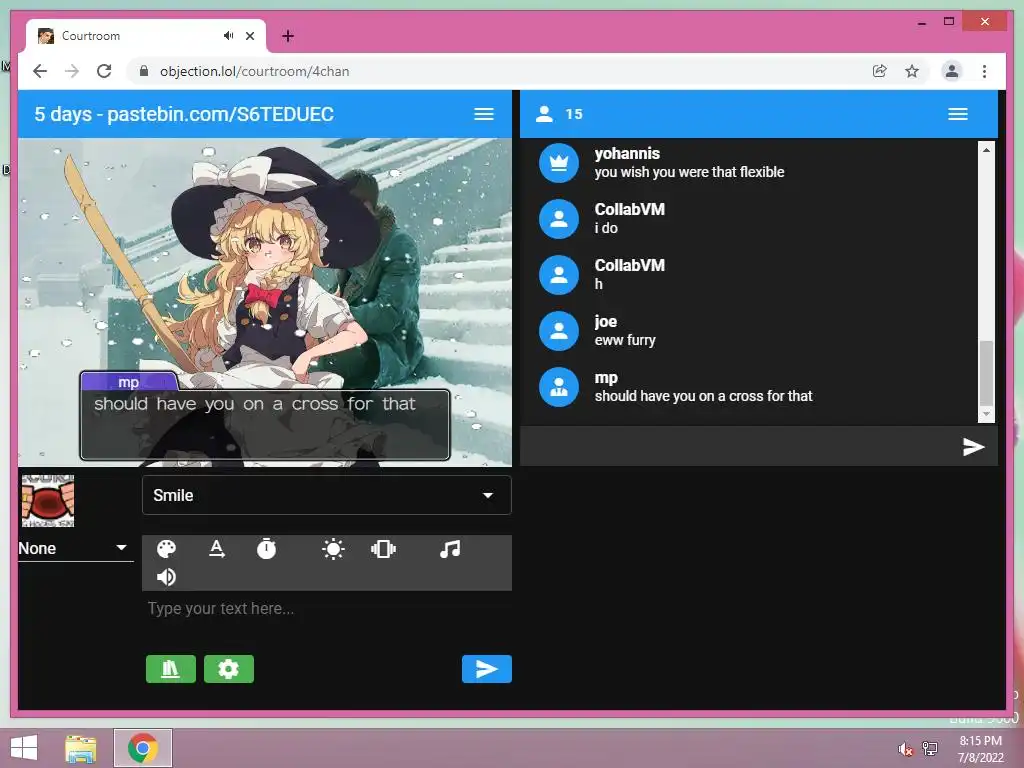Click the chat message 'should have you on a cross for that'
1024x768 pixels.
[703, 396]
